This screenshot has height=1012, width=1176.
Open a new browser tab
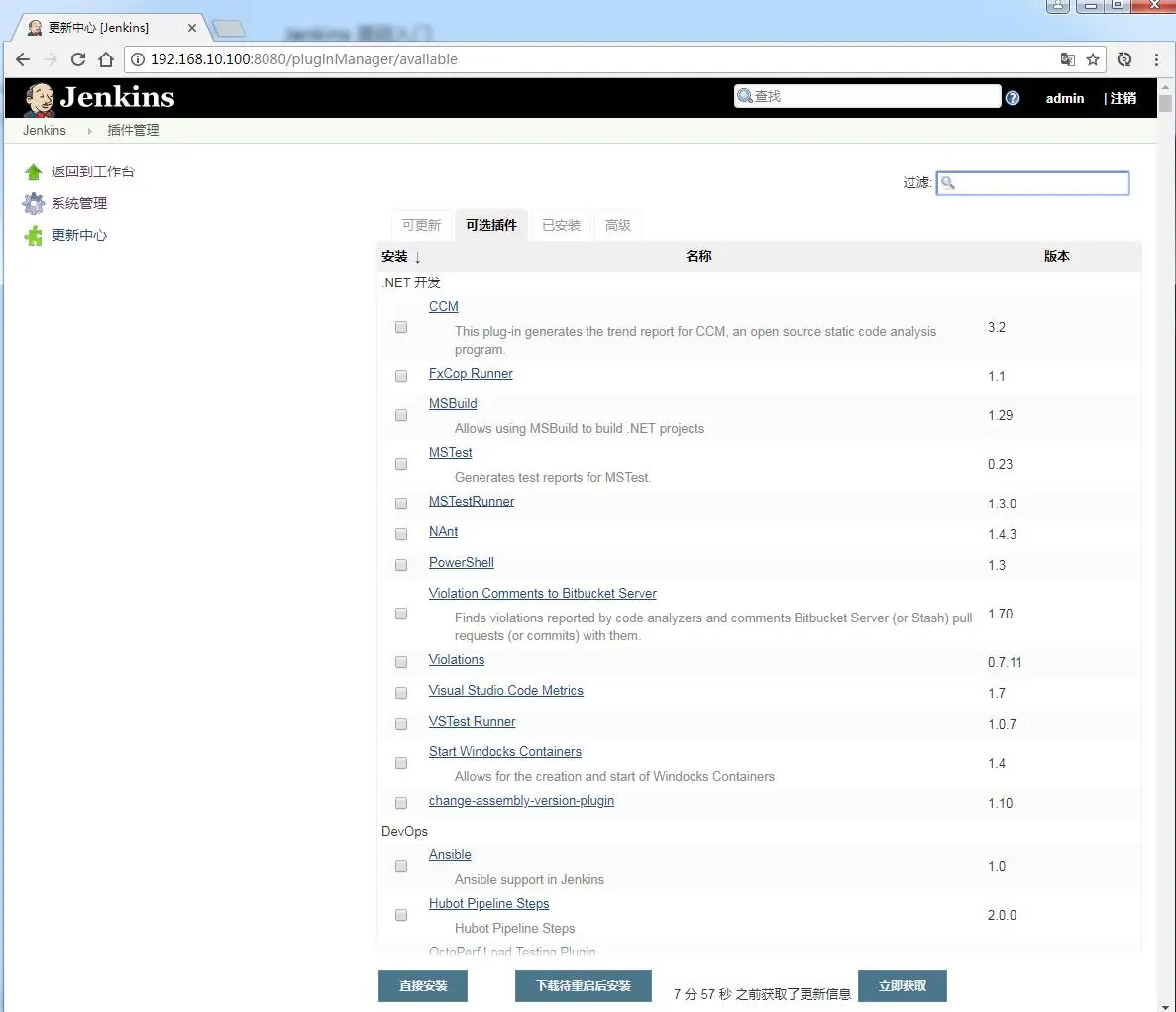point(229,29)
